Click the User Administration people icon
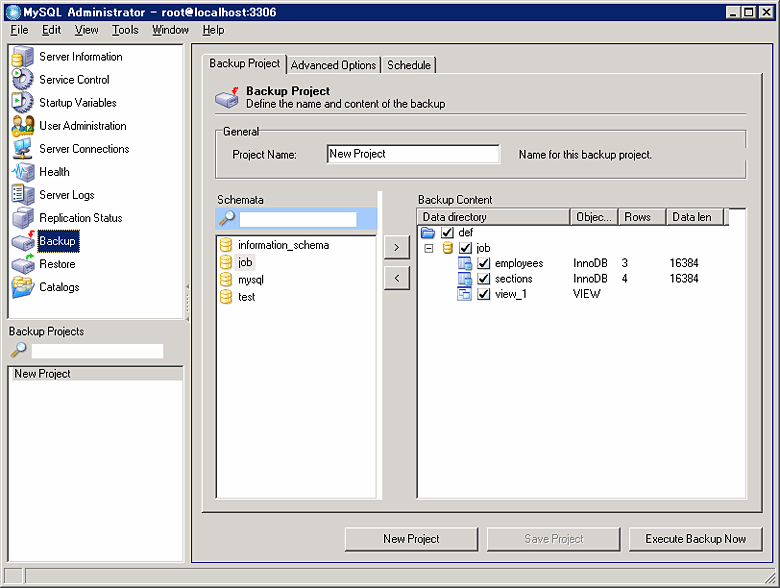This screenshot has height=588, width=780. (22, 126)
